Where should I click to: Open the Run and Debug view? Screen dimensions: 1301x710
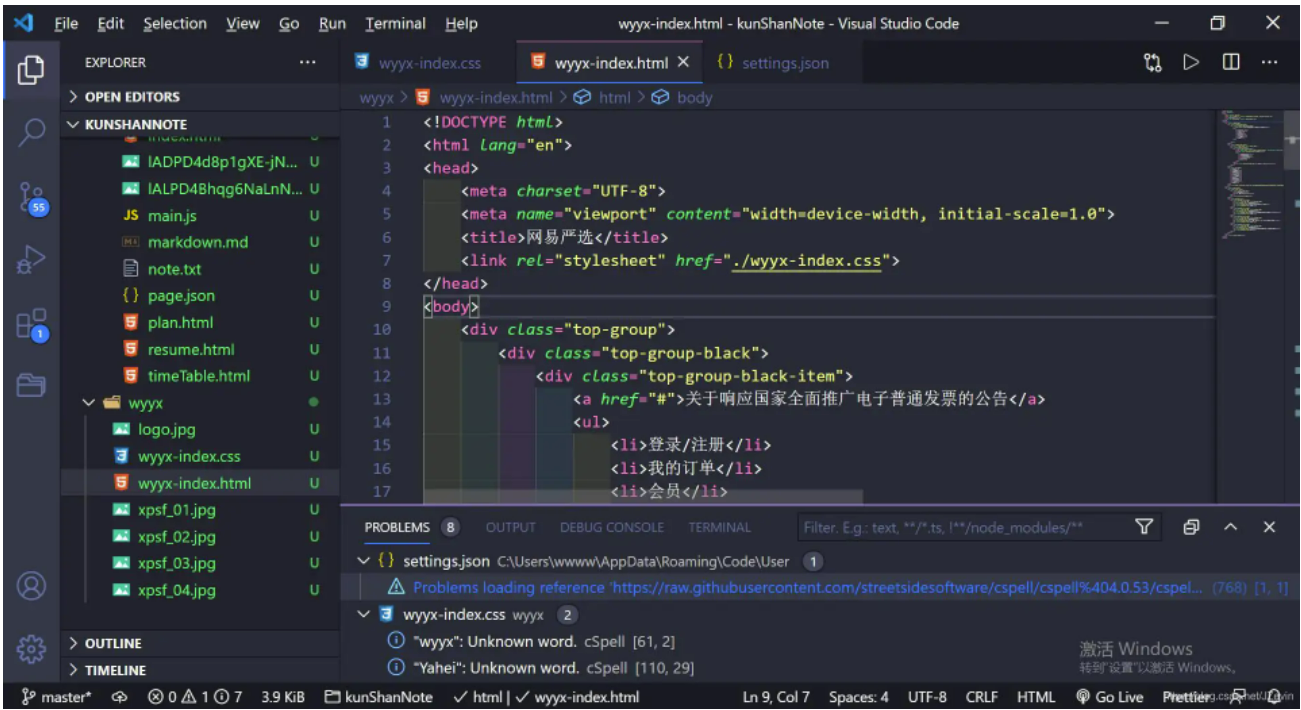click(31, 260)
